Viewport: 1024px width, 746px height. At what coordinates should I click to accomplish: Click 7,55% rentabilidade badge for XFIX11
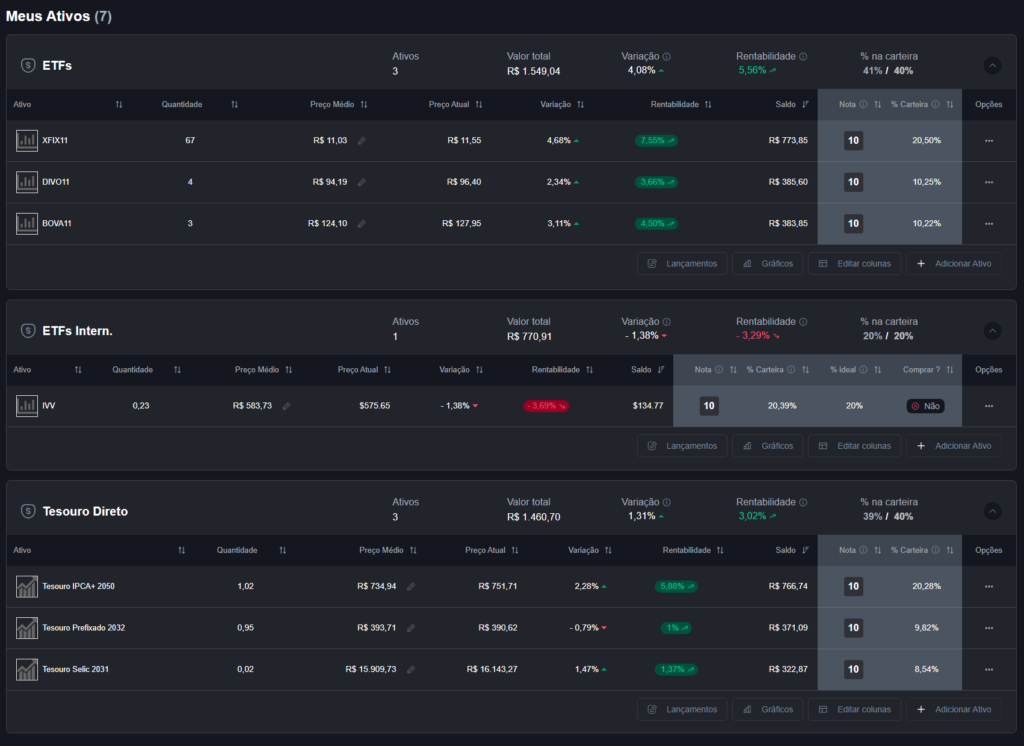656,140
